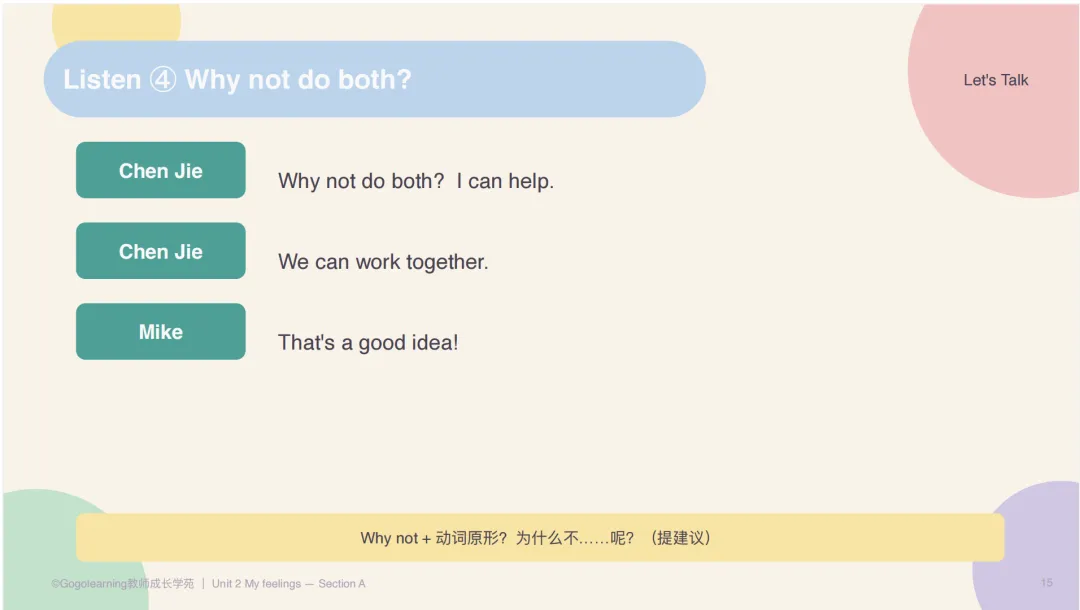Screen dimensions: 1080x610
Task: Click the yellow "Why not + 动词原形" grammar note bar
Action: (x=540, y=537)
